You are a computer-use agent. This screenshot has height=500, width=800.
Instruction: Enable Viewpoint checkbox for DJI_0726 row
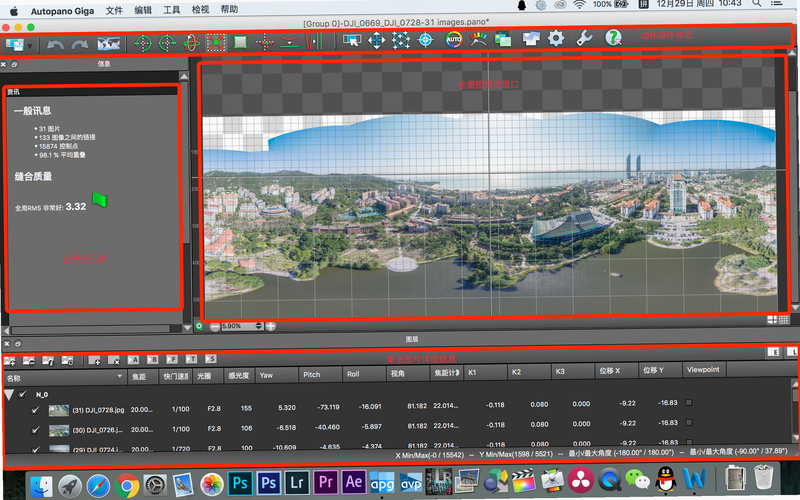(x=689, y=422)
